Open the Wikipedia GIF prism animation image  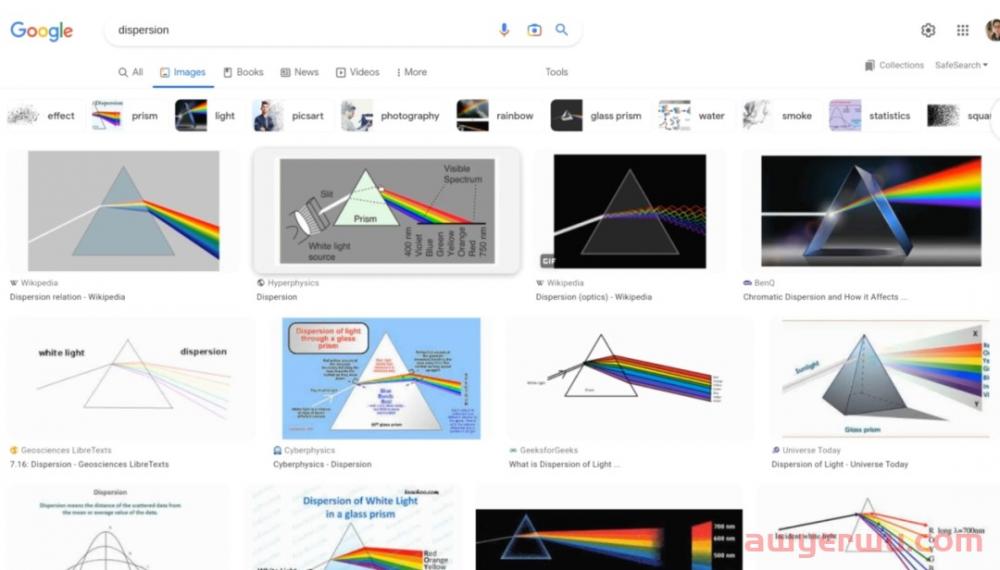coord(629,211)
